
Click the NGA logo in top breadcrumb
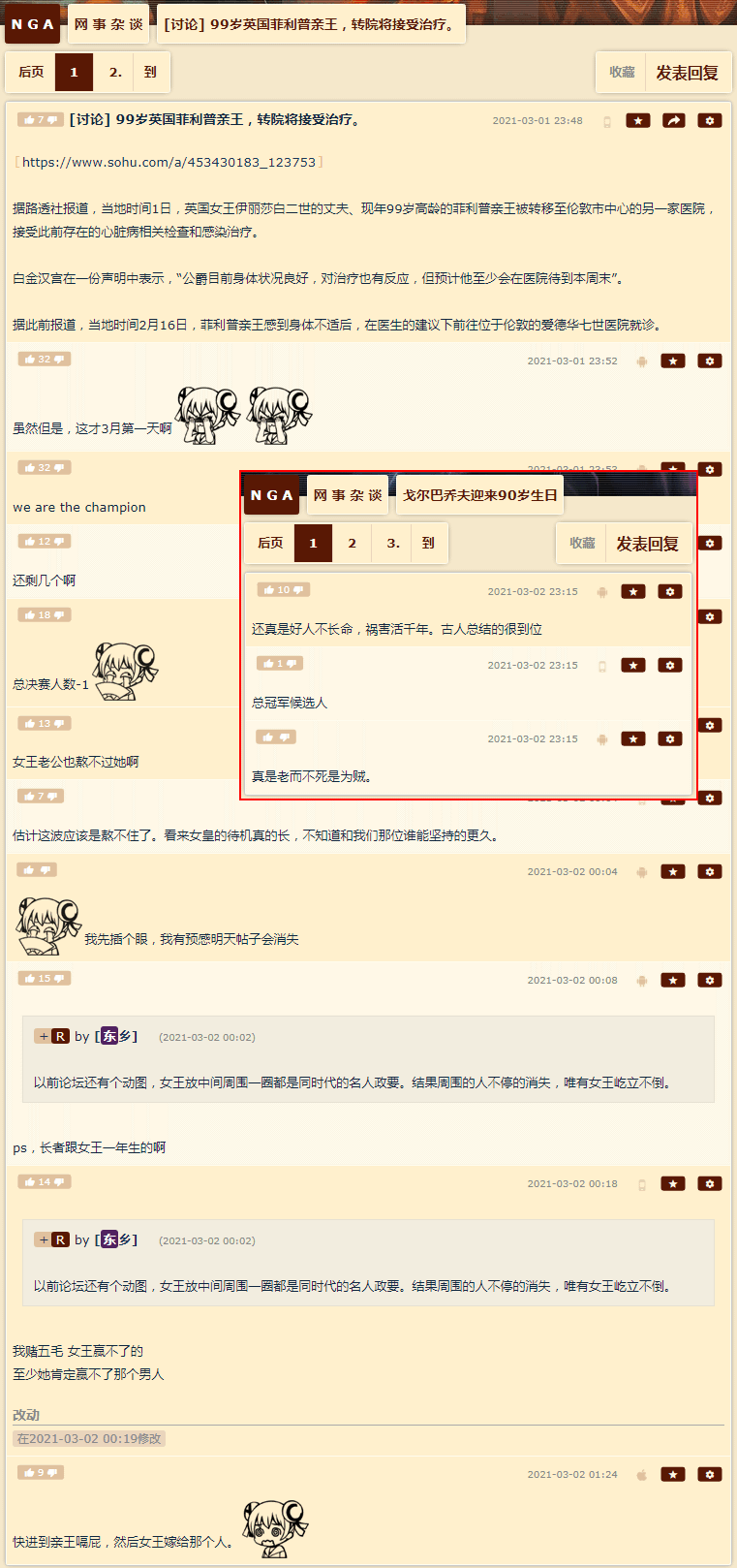click(x=33, y=24)
